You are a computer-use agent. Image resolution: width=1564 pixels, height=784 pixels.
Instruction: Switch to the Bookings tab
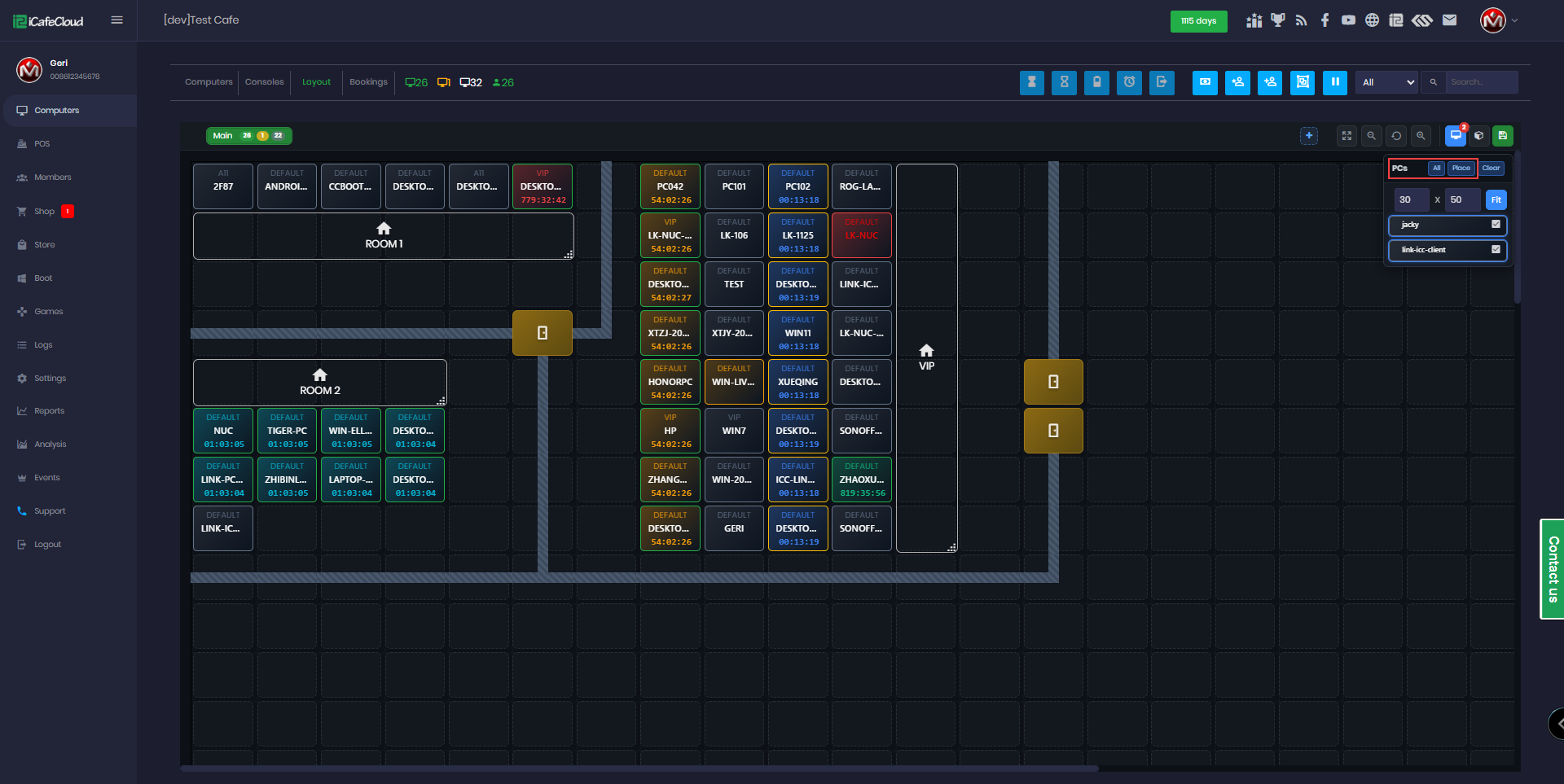(x=368, y=82)
